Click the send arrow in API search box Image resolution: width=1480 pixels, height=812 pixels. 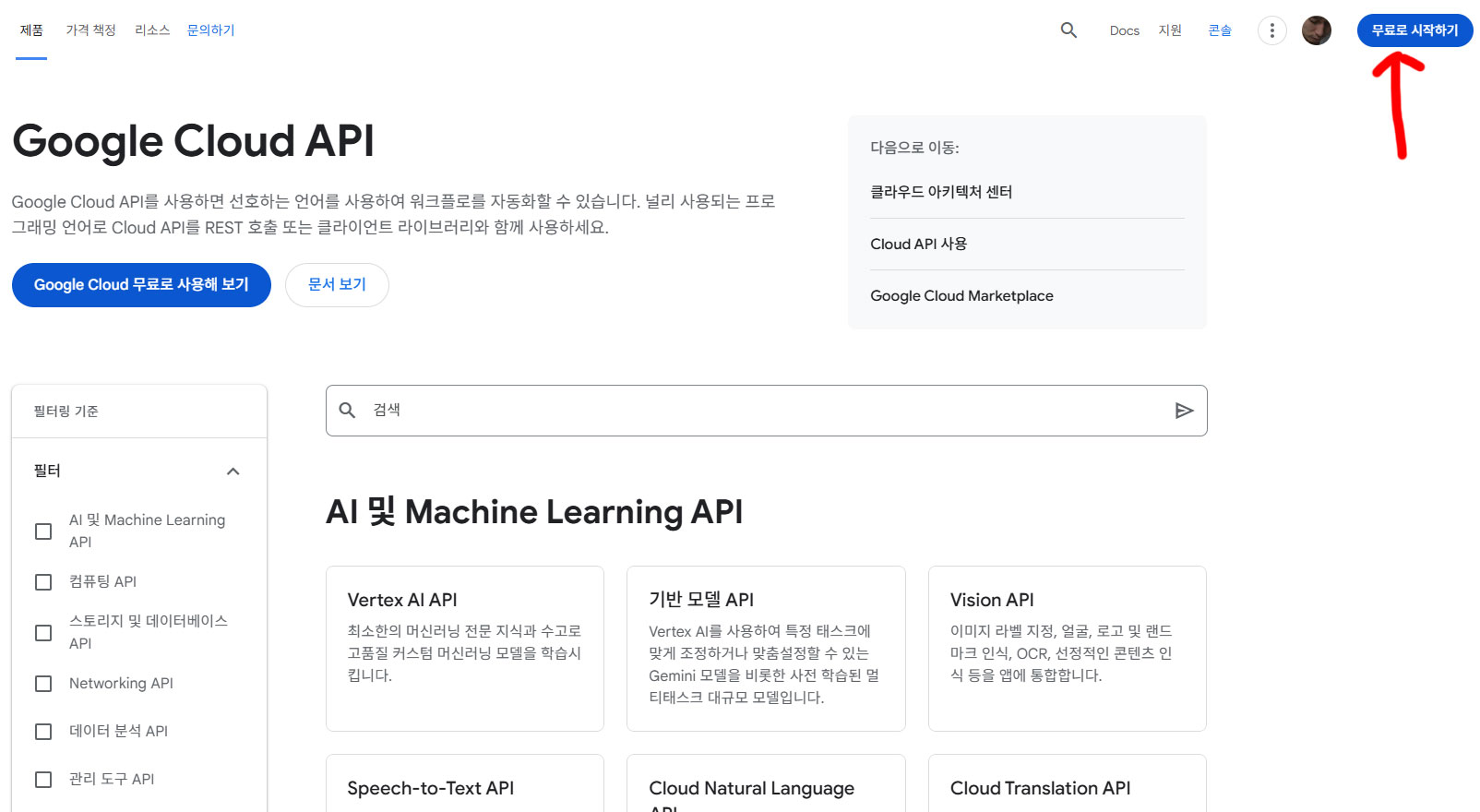1185,411
